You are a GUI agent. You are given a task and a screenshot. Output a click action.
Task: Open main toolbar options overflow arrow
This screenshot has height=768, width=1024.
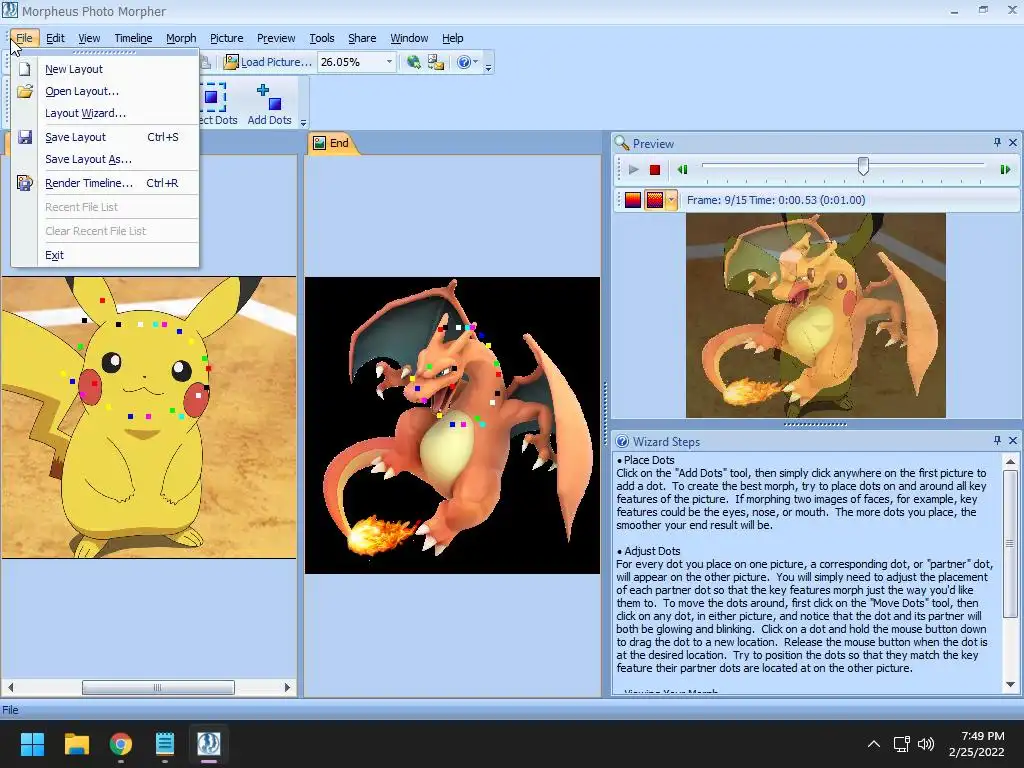(488, 65)
